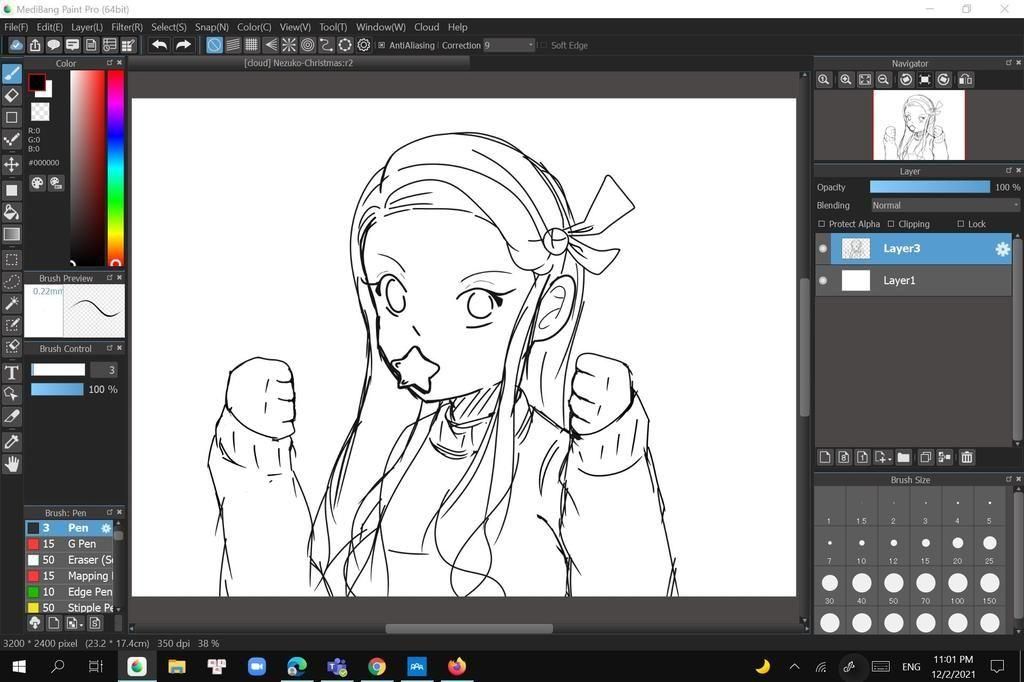The height and width of the screenshot is (682, 1024).
Task: Select the Eraser tool
Action: pos(12,95)
